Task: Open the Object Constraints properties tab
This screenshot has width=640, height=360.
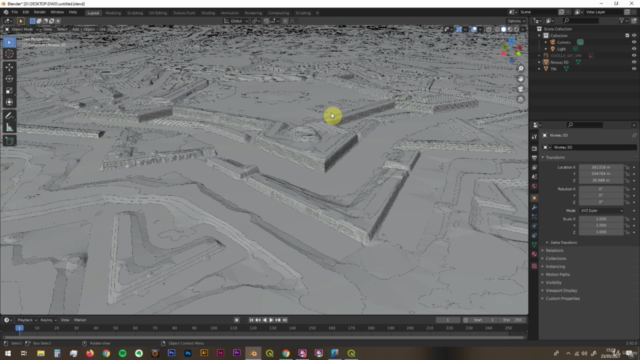Action: (x=534, y=236)
